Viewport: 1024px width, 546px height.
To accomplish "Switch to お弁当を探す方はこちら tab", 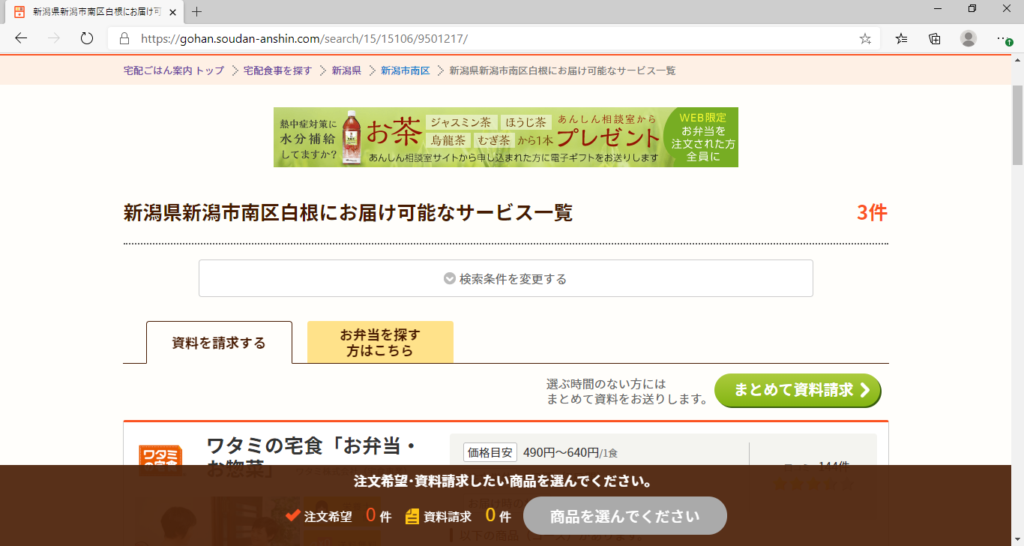I will (x=380, y=342).
